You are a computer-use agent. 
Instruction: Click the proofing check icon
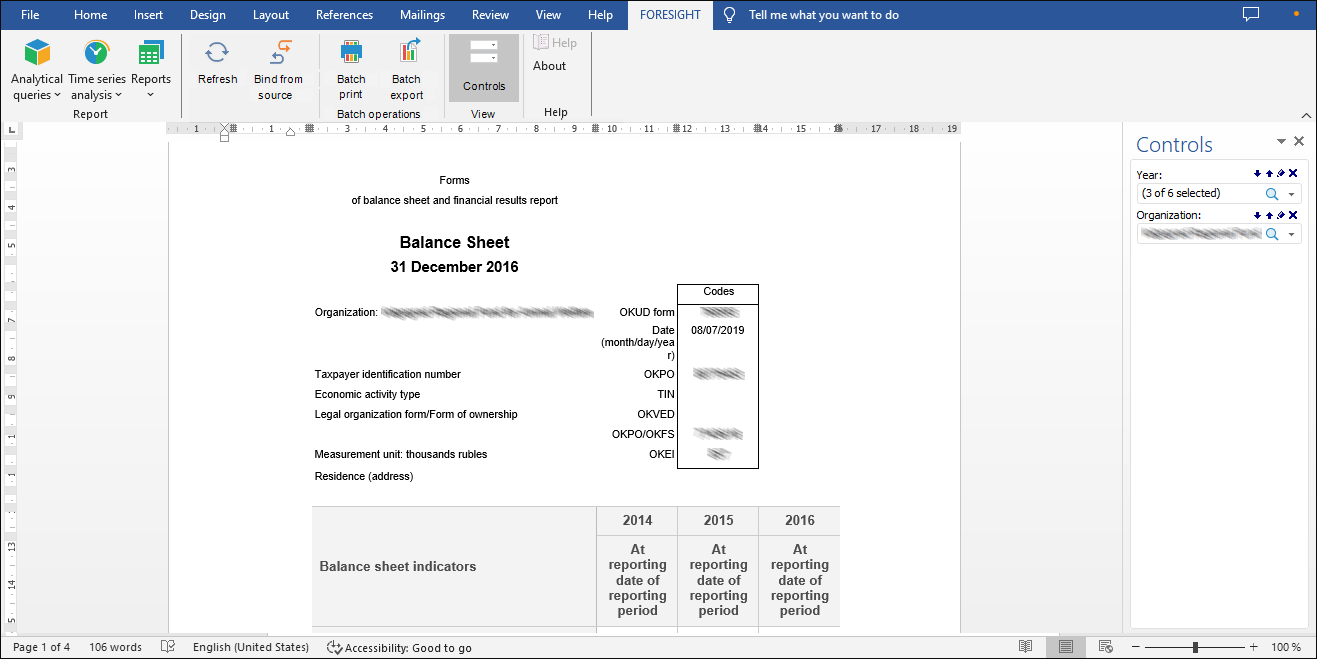(168, 647)
